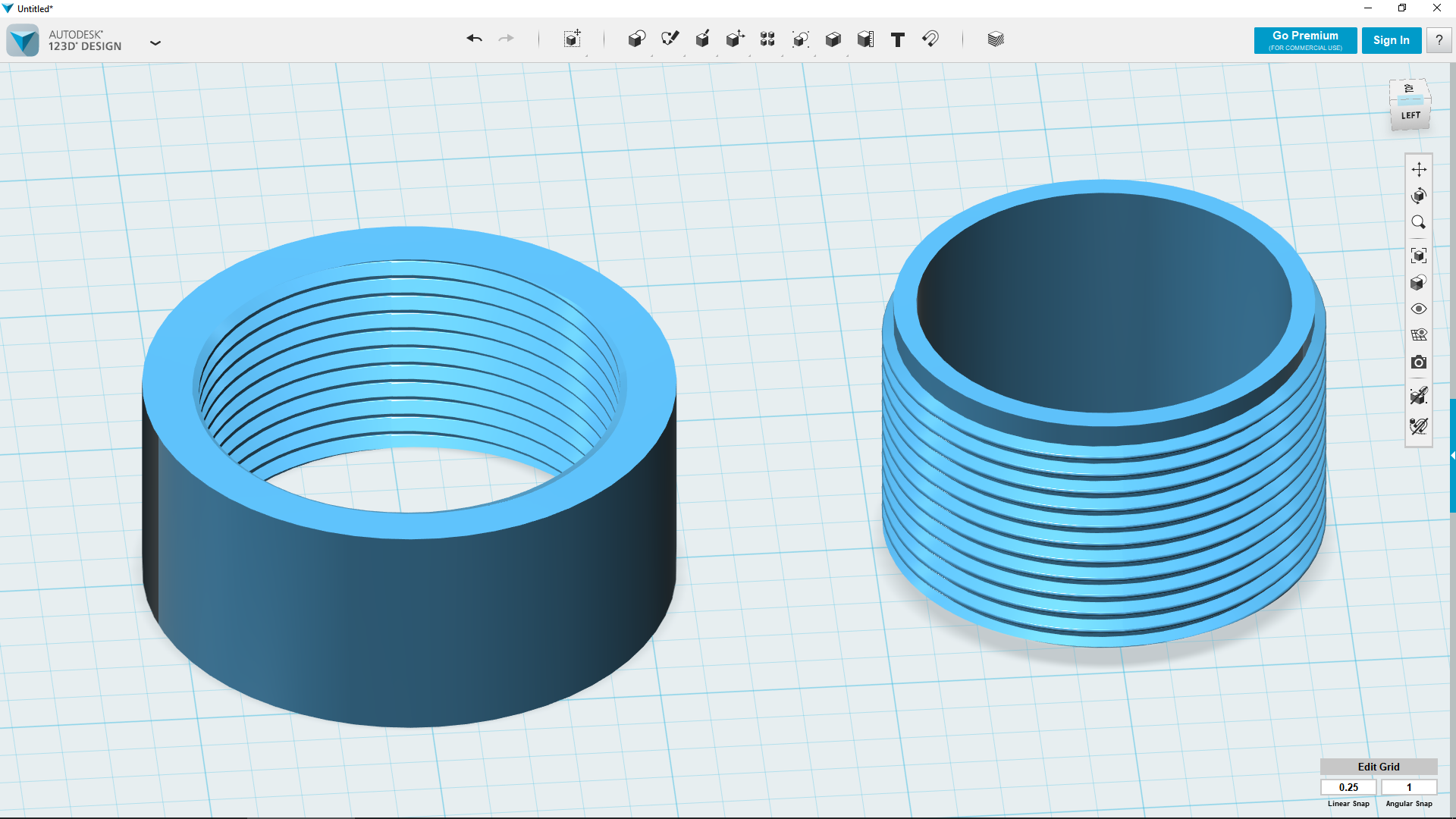Open materials and outlines display options
Image resolution: width=1456 pixels, height=819 pixels.
click(1419, 282)
